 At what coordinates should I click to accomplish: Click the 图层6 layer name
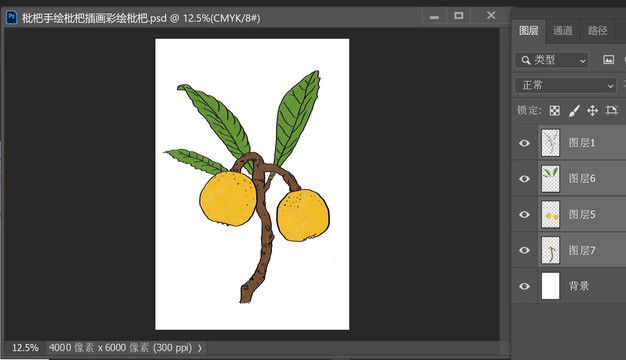(582, 178)
